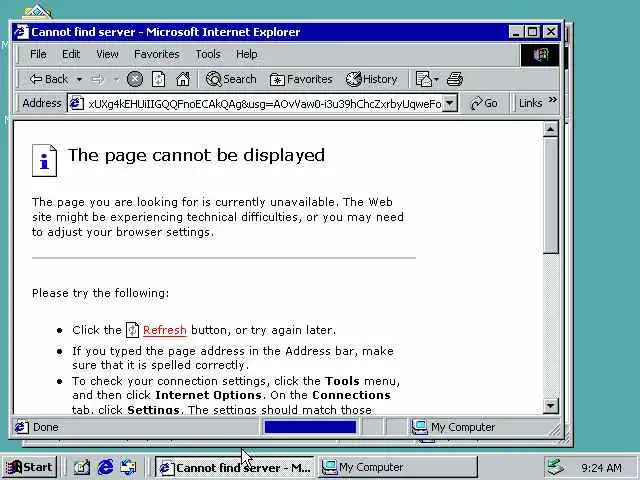Click the Mail toolbar icon
Screen dimensions: 640x480
click(424, 79)
